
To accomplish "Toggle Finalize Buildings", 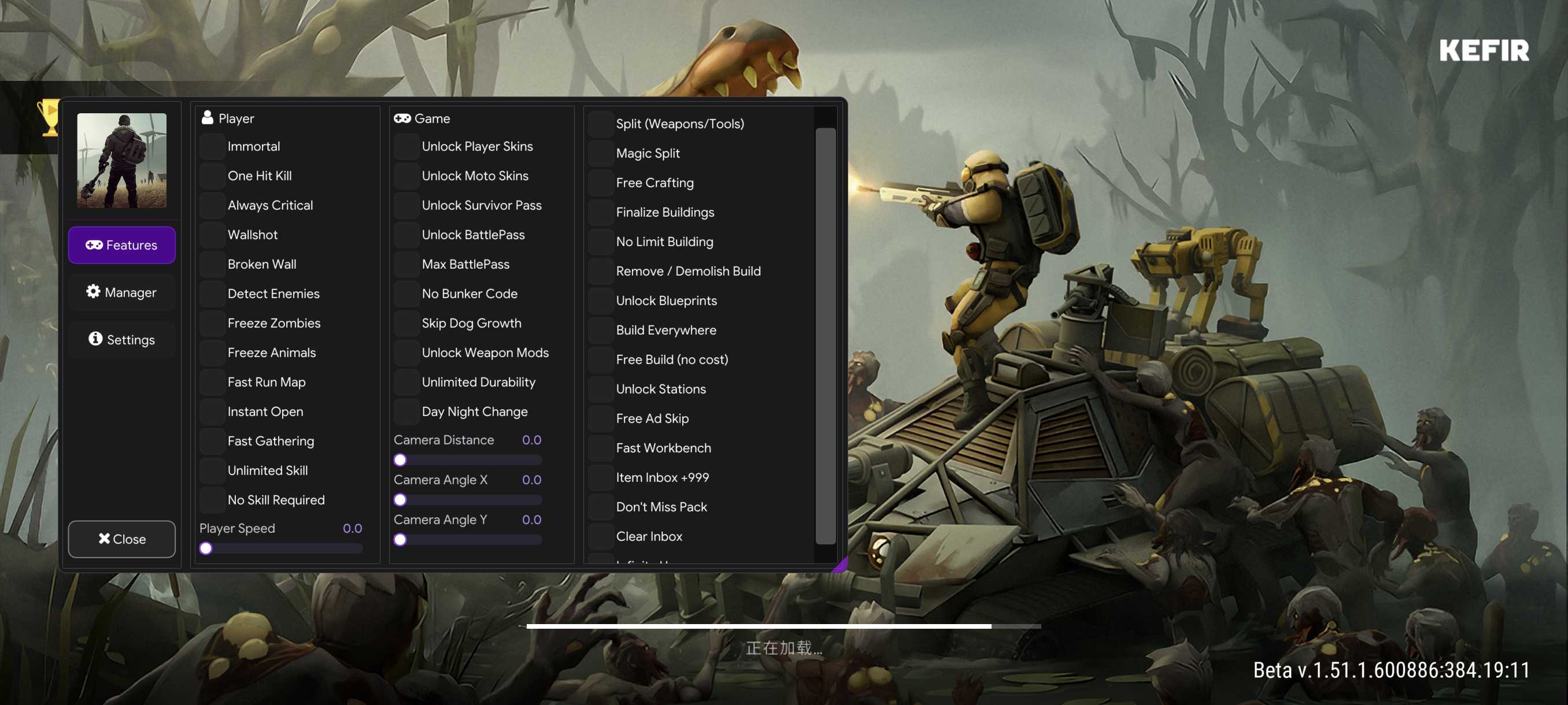I will pyautogui.click(x=601, y=212).
